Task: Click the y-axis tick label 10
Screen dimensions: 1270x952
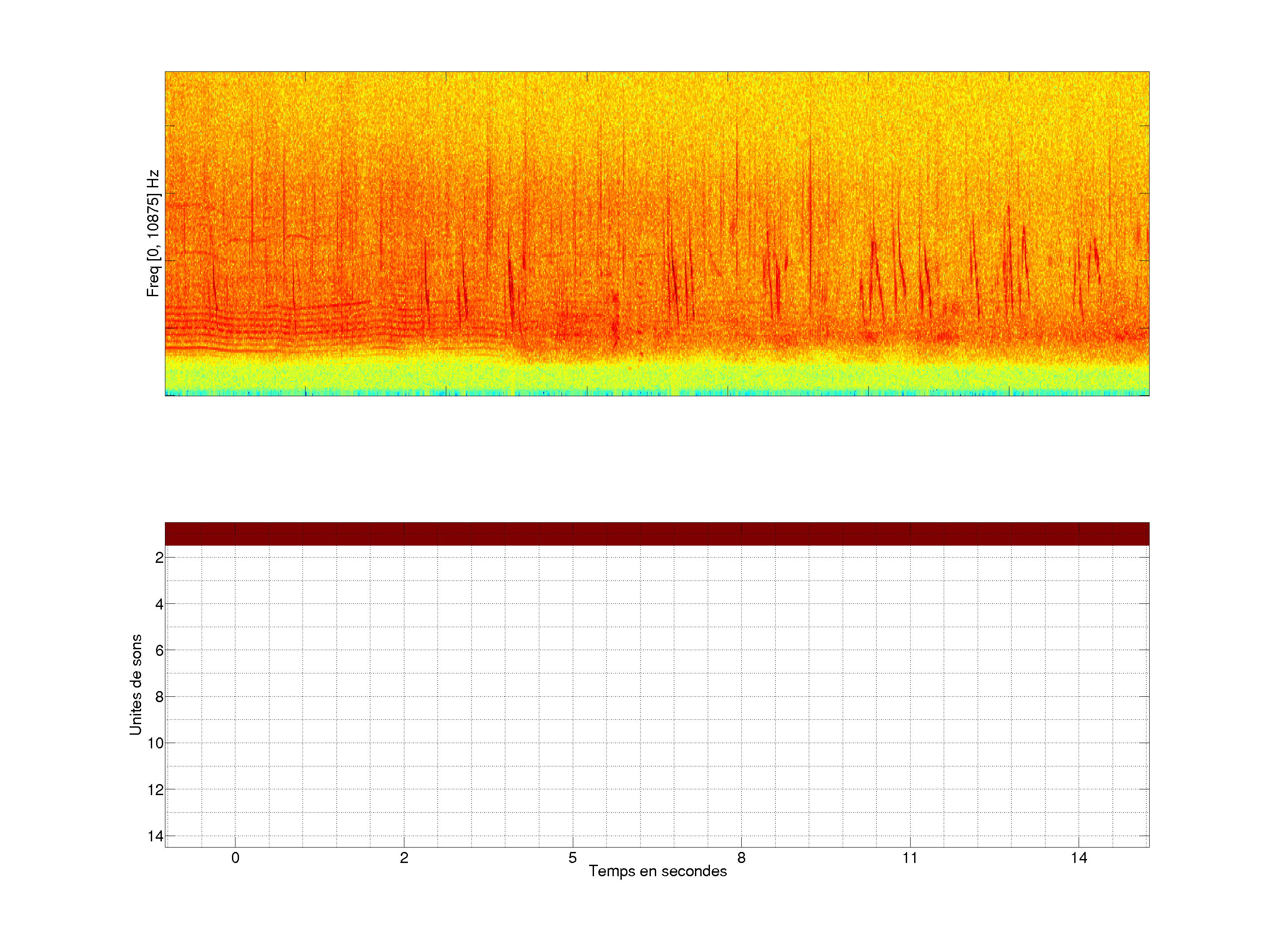Action: (156, 743)
